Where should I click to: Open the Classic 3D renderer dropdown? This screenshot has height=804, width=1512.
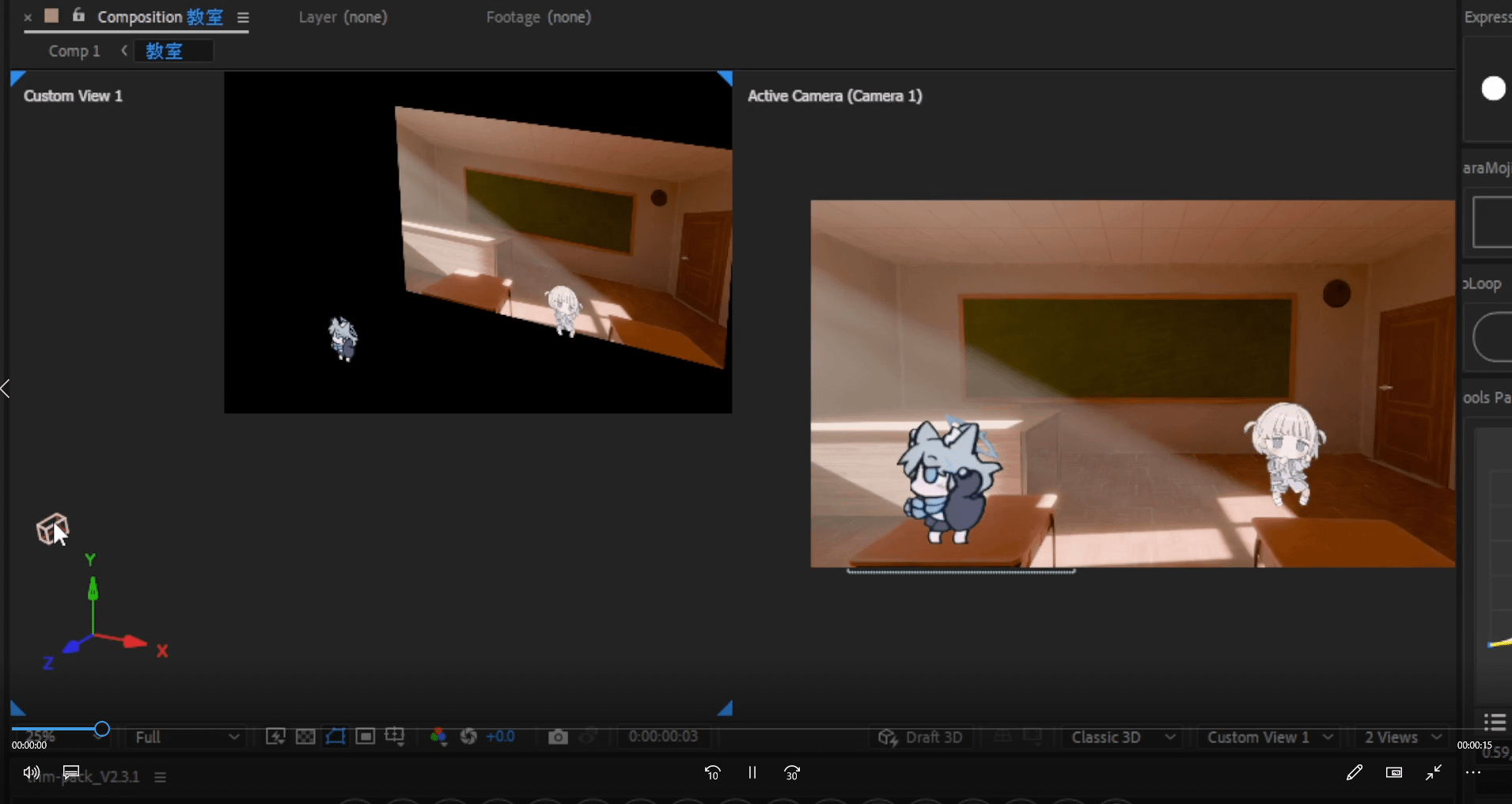coord(1122,737)
